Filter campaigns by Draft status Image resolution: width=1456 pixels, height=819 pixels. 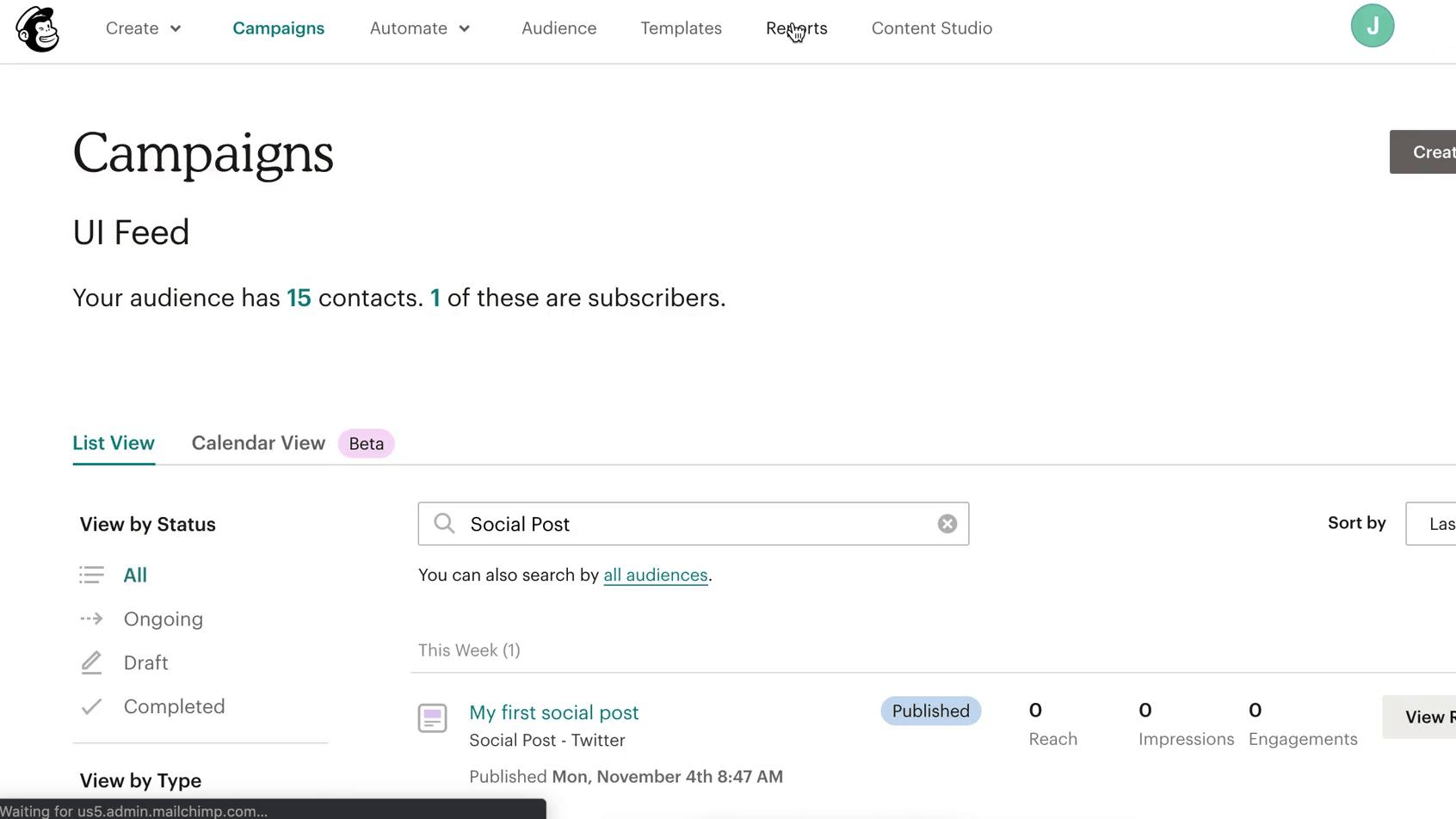click(x=145, y=662)
